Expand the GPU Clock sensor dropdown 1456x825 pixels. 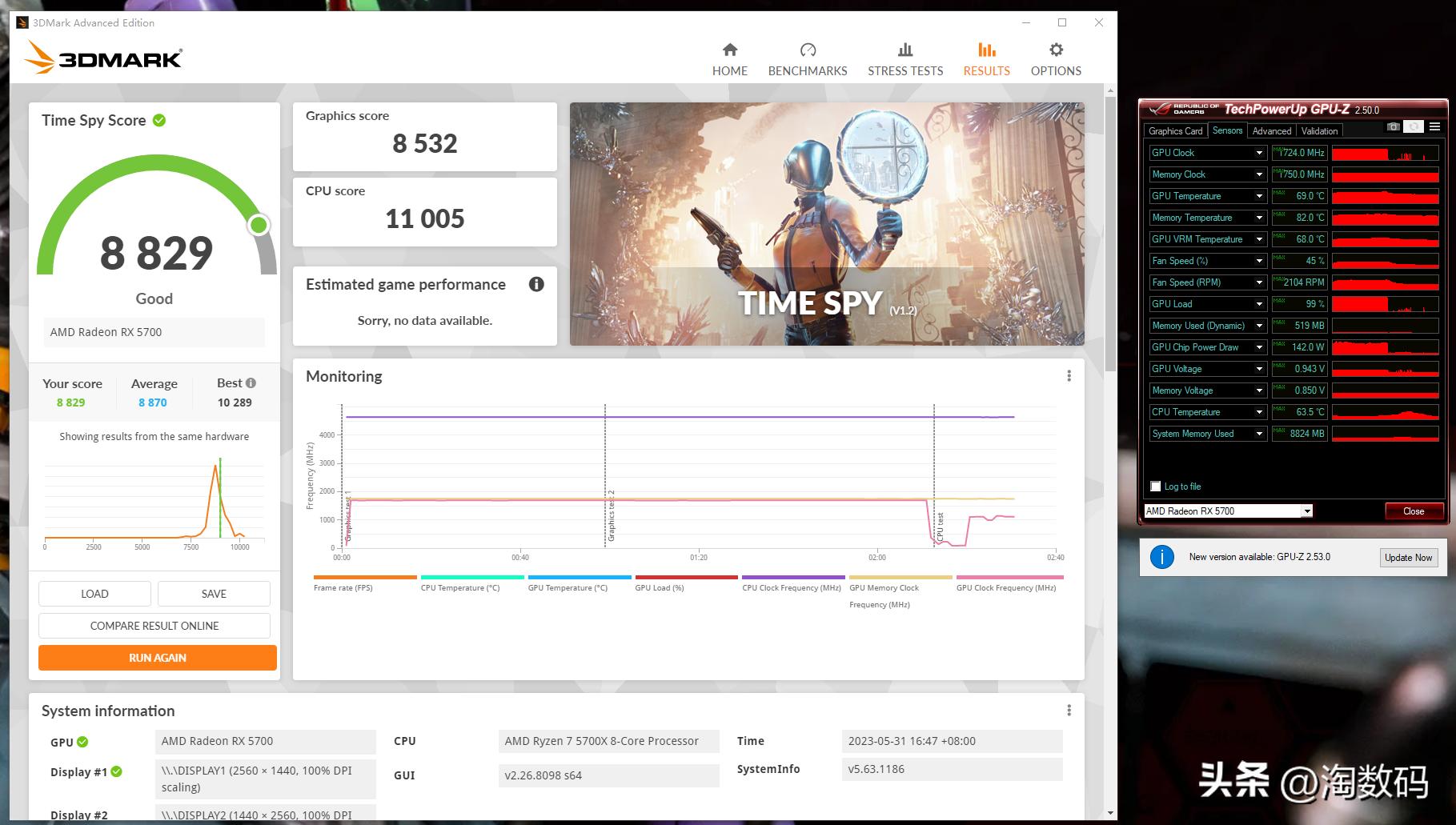pos(1259,153)
